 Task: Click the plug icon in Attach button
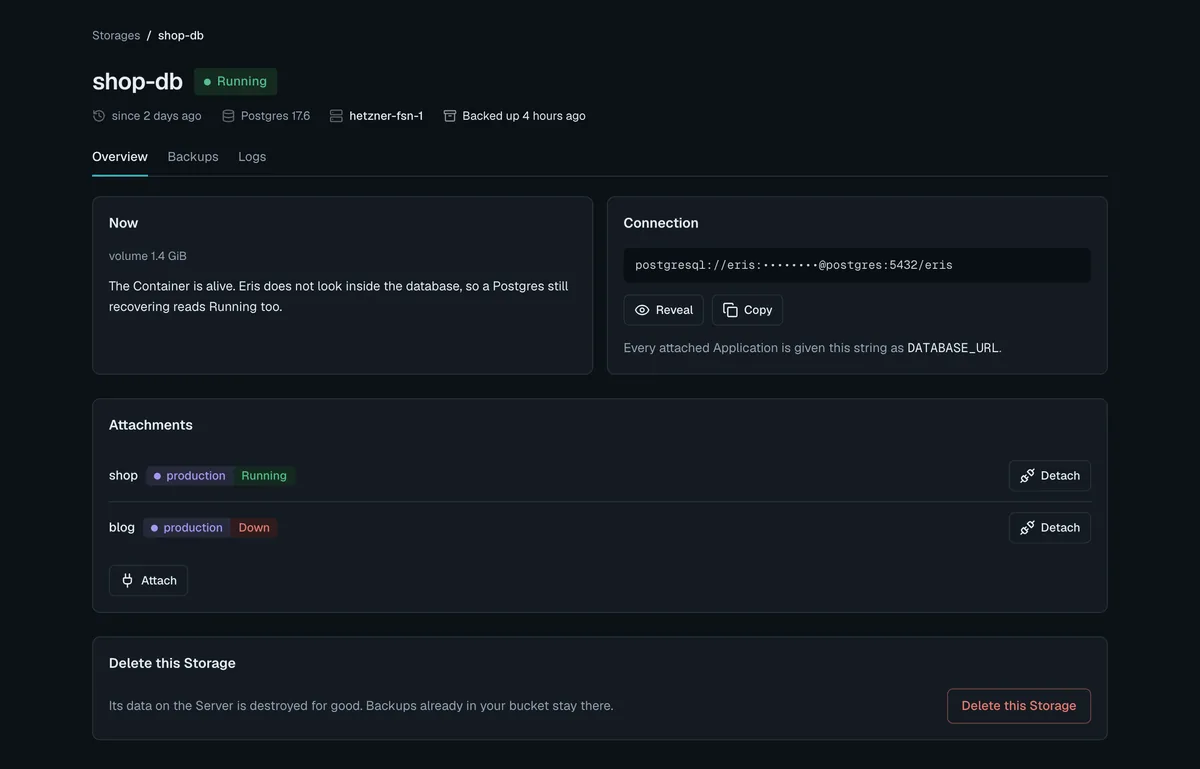127,580
